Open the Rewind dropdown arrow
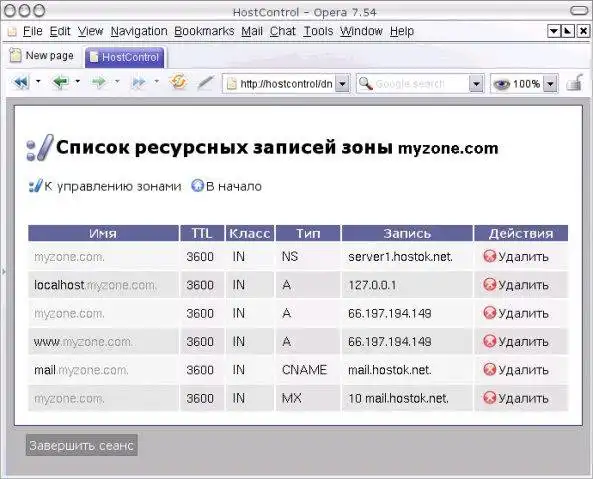Image resolution: width=593 pixels, height=479 pixels. point(38,81)
